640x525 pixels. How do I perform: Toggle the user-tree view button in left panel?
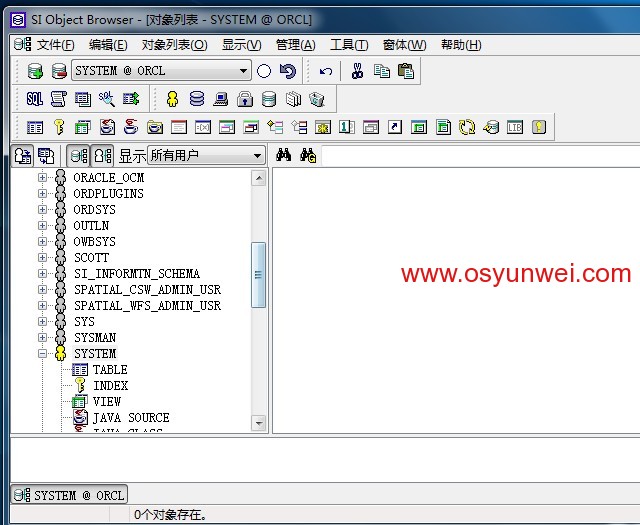coord(22,156)
